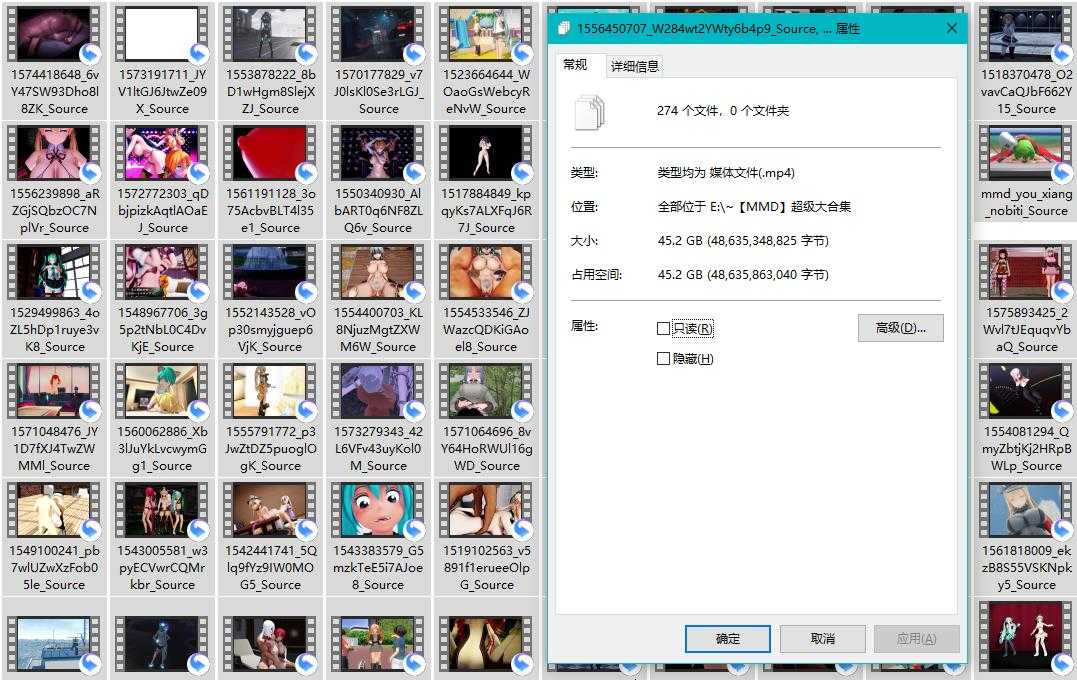This screenshot has width=1077, height=680.
Task: Click the multi-file stack icon in the properties dialog
Action: [589, 112]
